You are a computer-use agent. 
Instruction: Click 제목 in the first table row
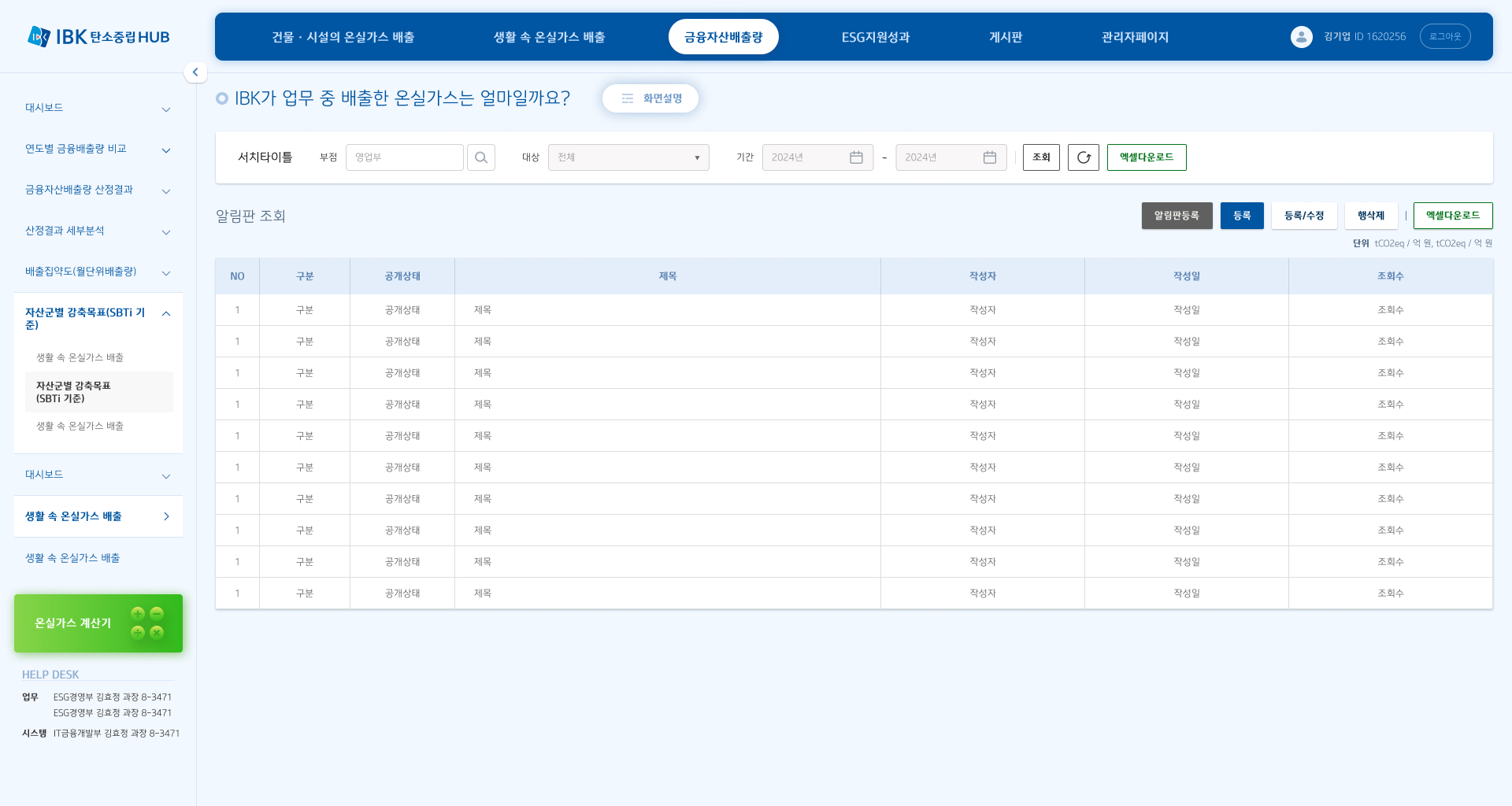click(483, 310)
